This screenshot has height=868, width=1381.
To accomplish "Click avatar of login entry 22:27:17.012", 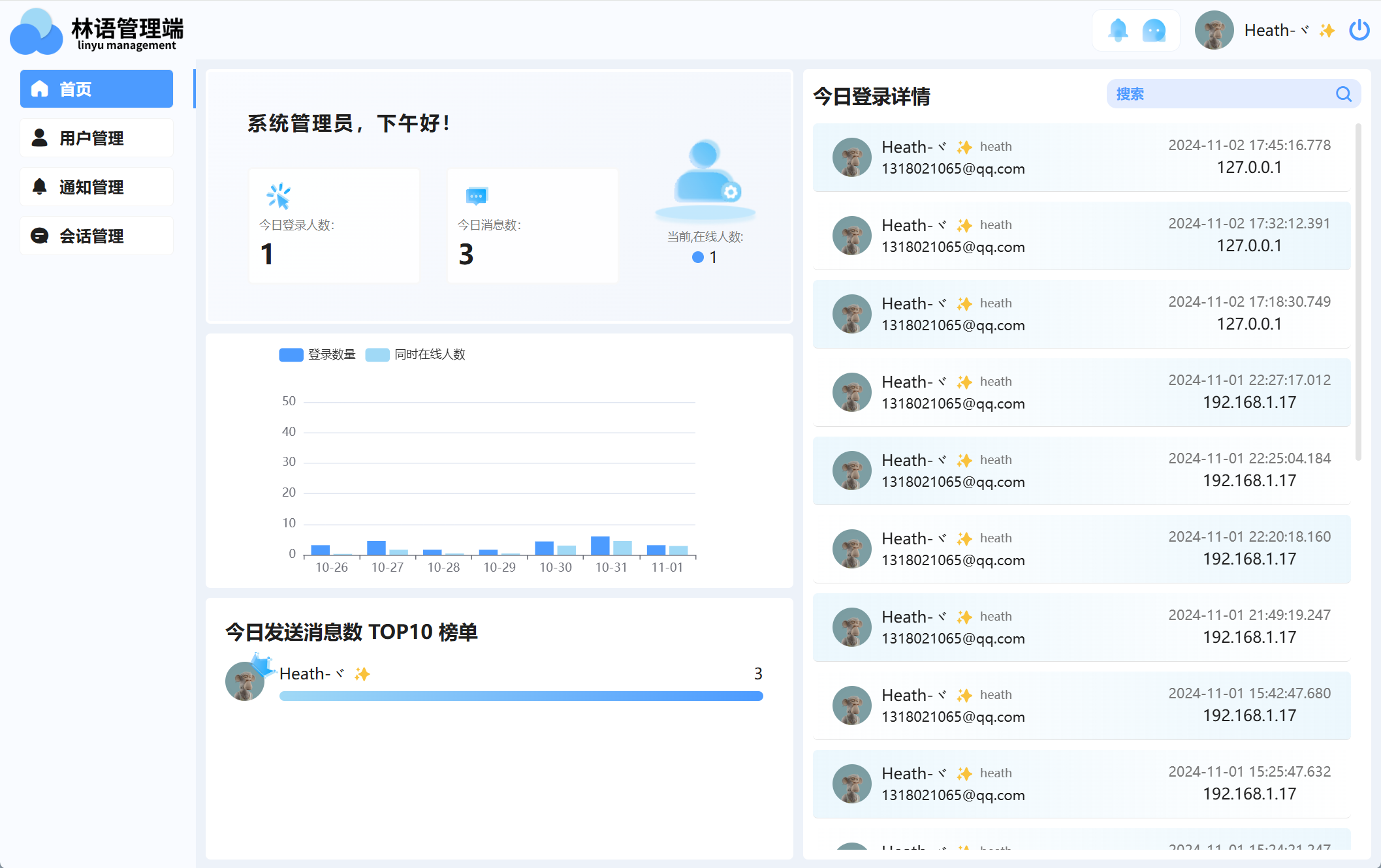I will tap(851, 392).
